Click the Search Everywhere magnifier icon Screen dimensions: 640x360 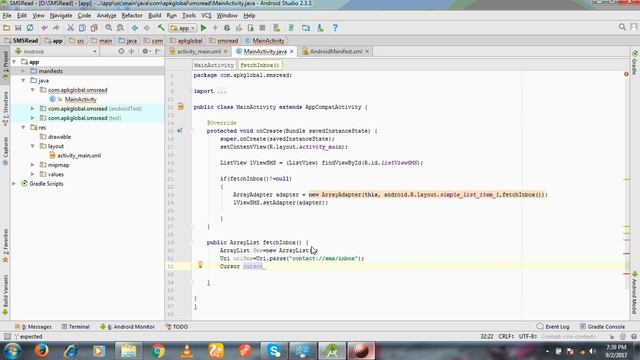click(622, 27)
